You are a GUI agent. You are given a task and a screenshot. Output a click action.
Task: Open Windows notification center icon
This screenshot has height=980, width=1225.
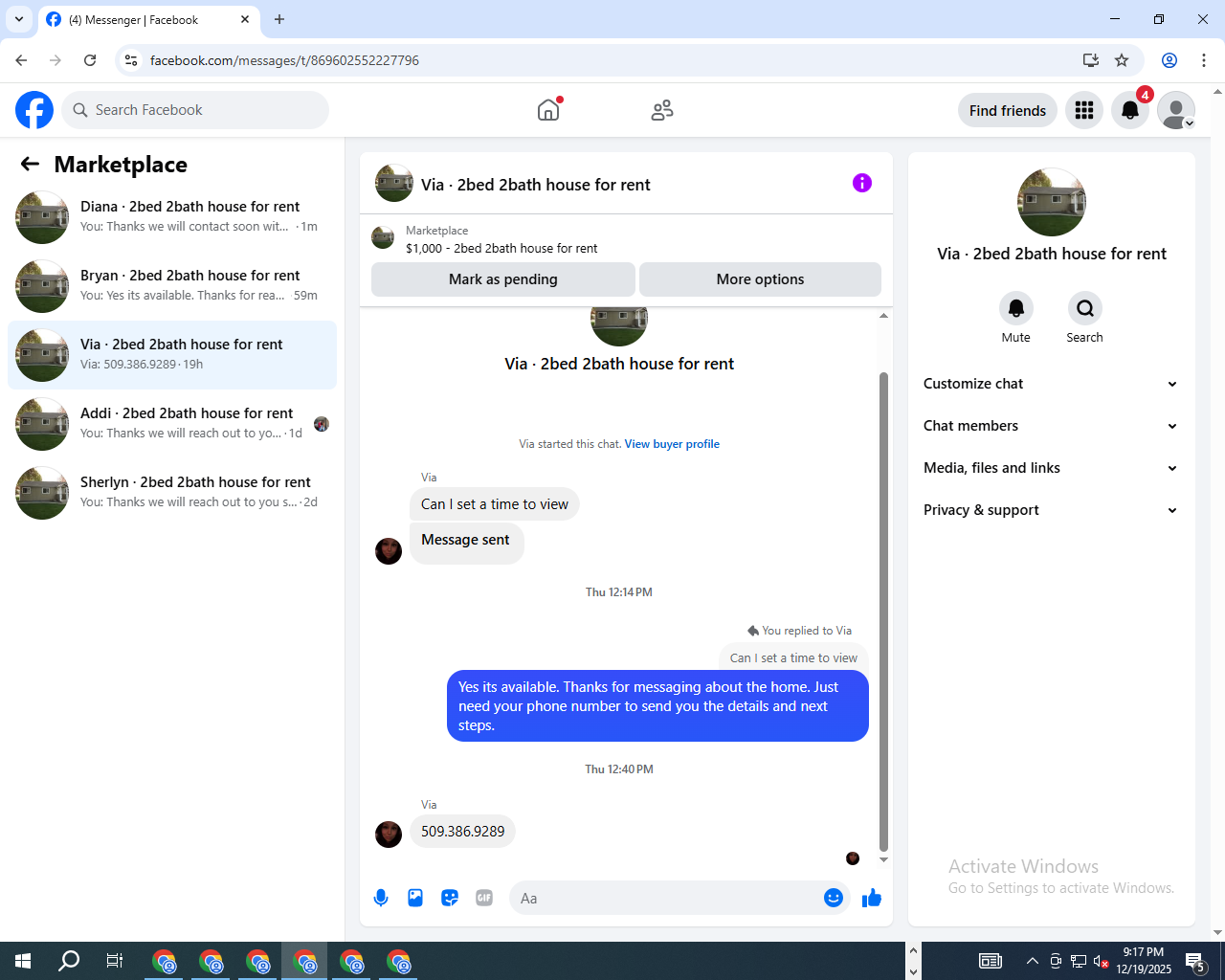pyautogui.click(x=1195, y=961)
